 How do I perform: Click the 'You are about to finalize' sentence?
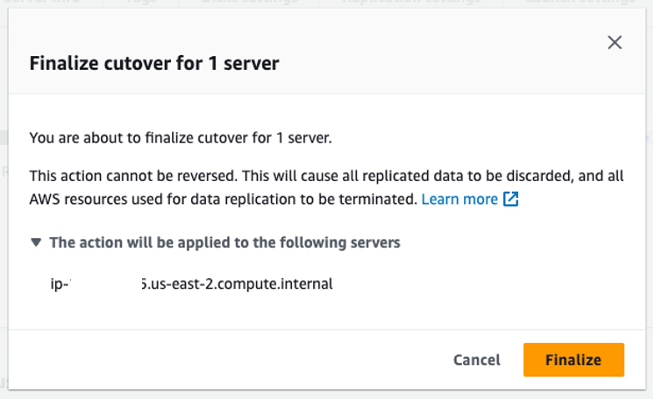click(x=181, y=138)
